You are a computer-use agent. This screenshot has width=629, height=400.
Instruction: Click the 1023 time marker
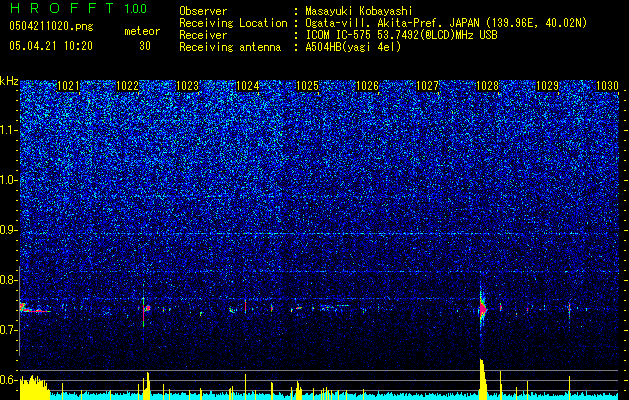[188, 86]
